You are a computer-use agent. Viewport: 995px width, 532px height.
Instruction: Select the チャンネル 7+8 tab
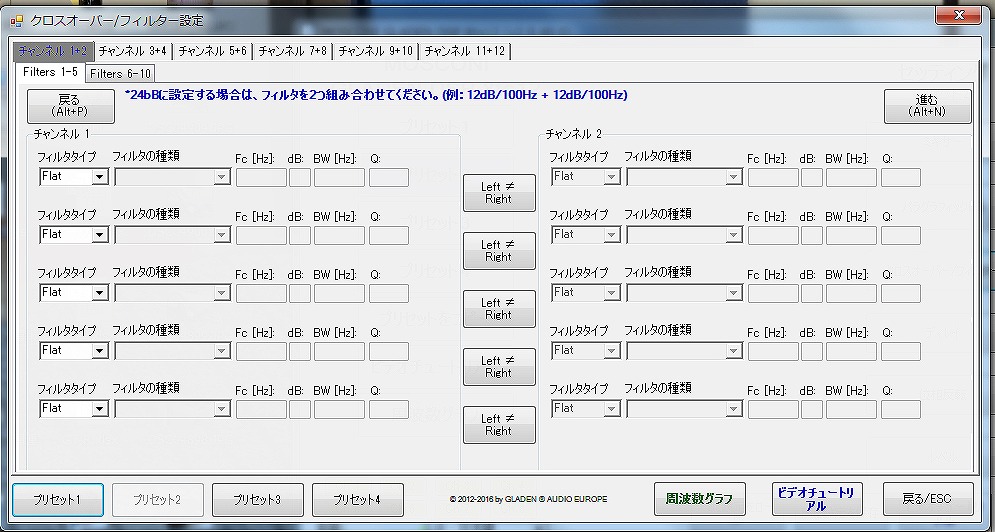pos(293,50)
